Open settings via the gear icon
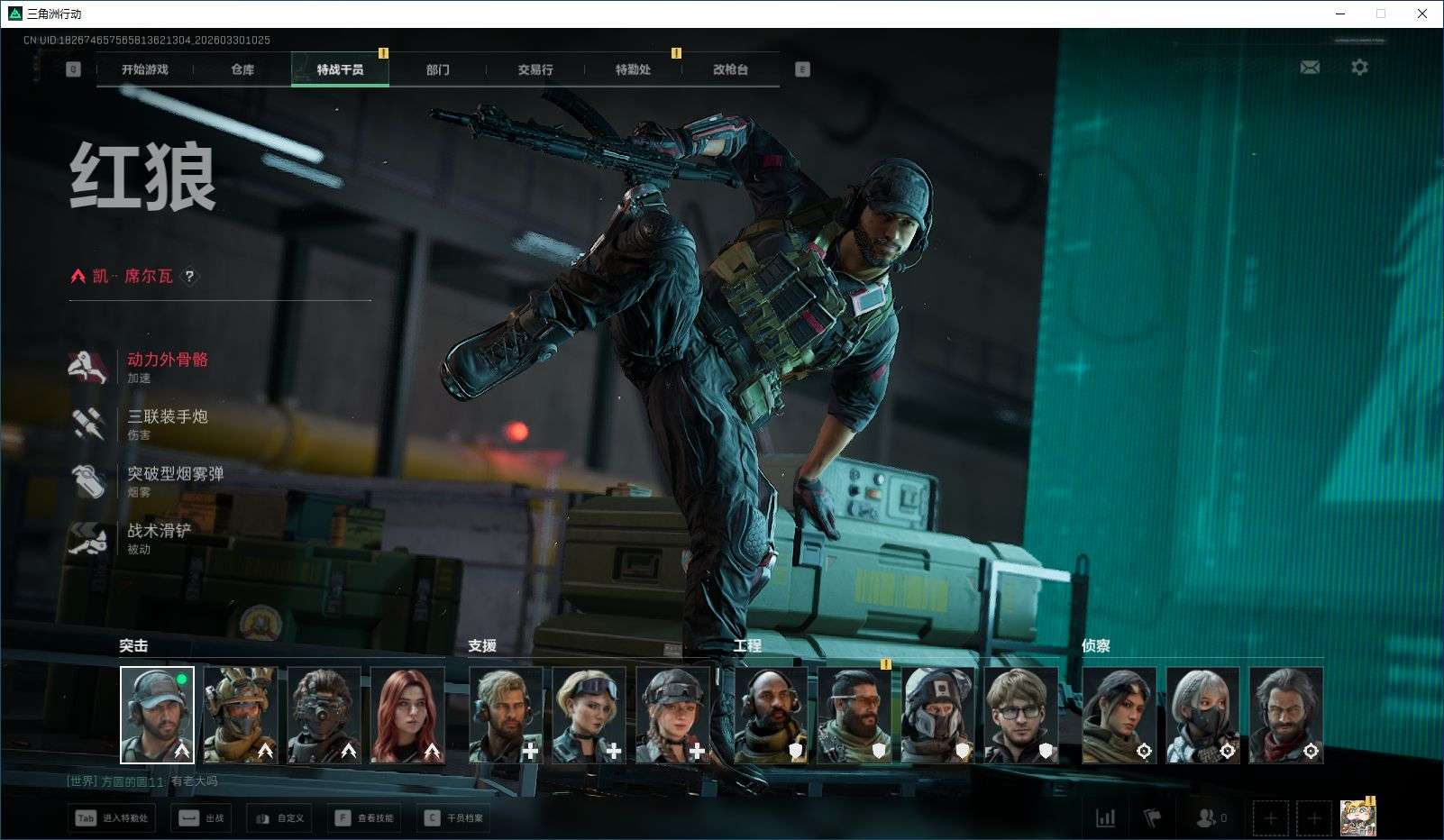The image size is (1444, 840). (x=1359, y=68)
